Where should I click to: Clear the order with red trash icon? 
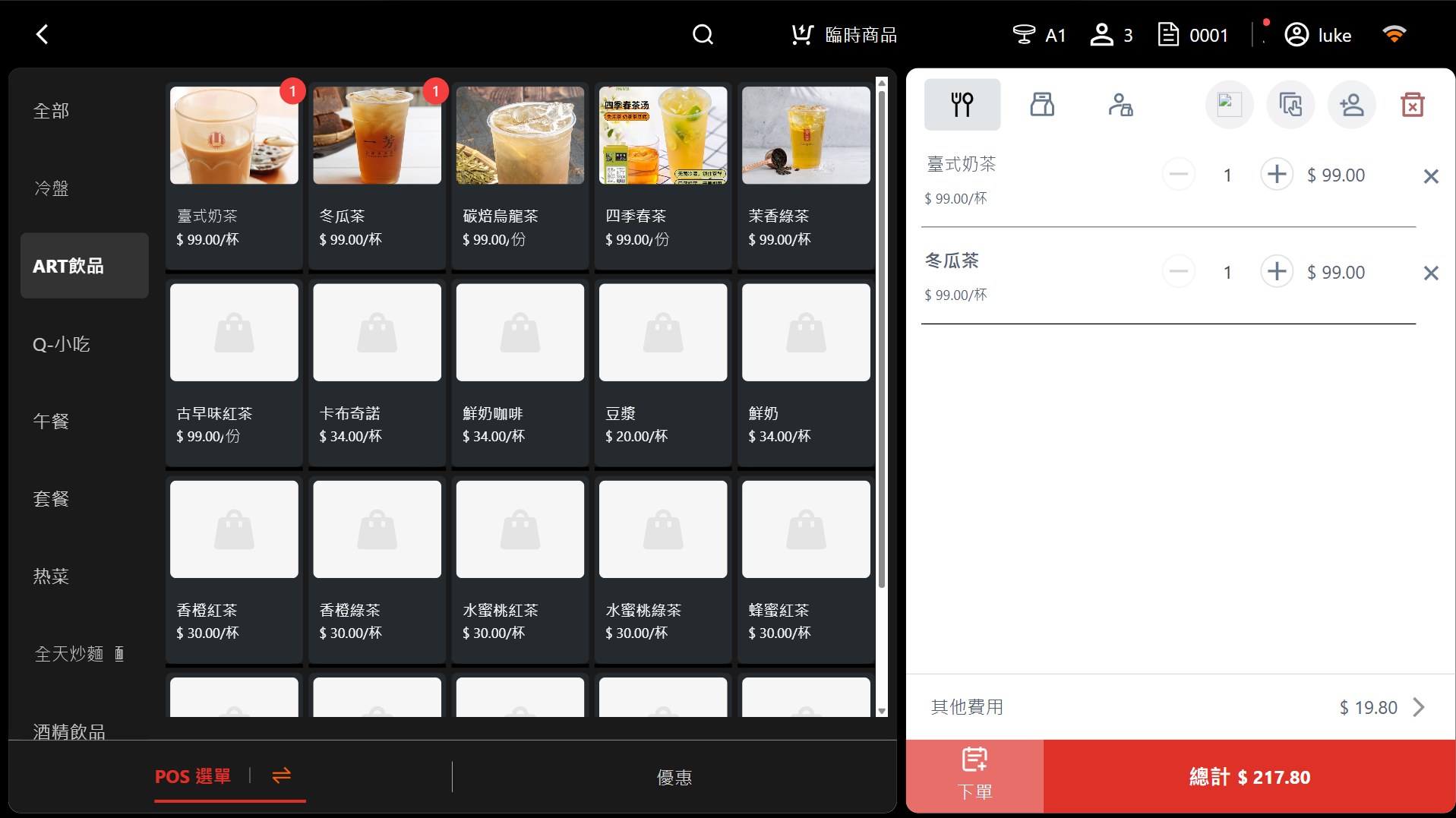pyautogui.click(x=1412, y=105)
